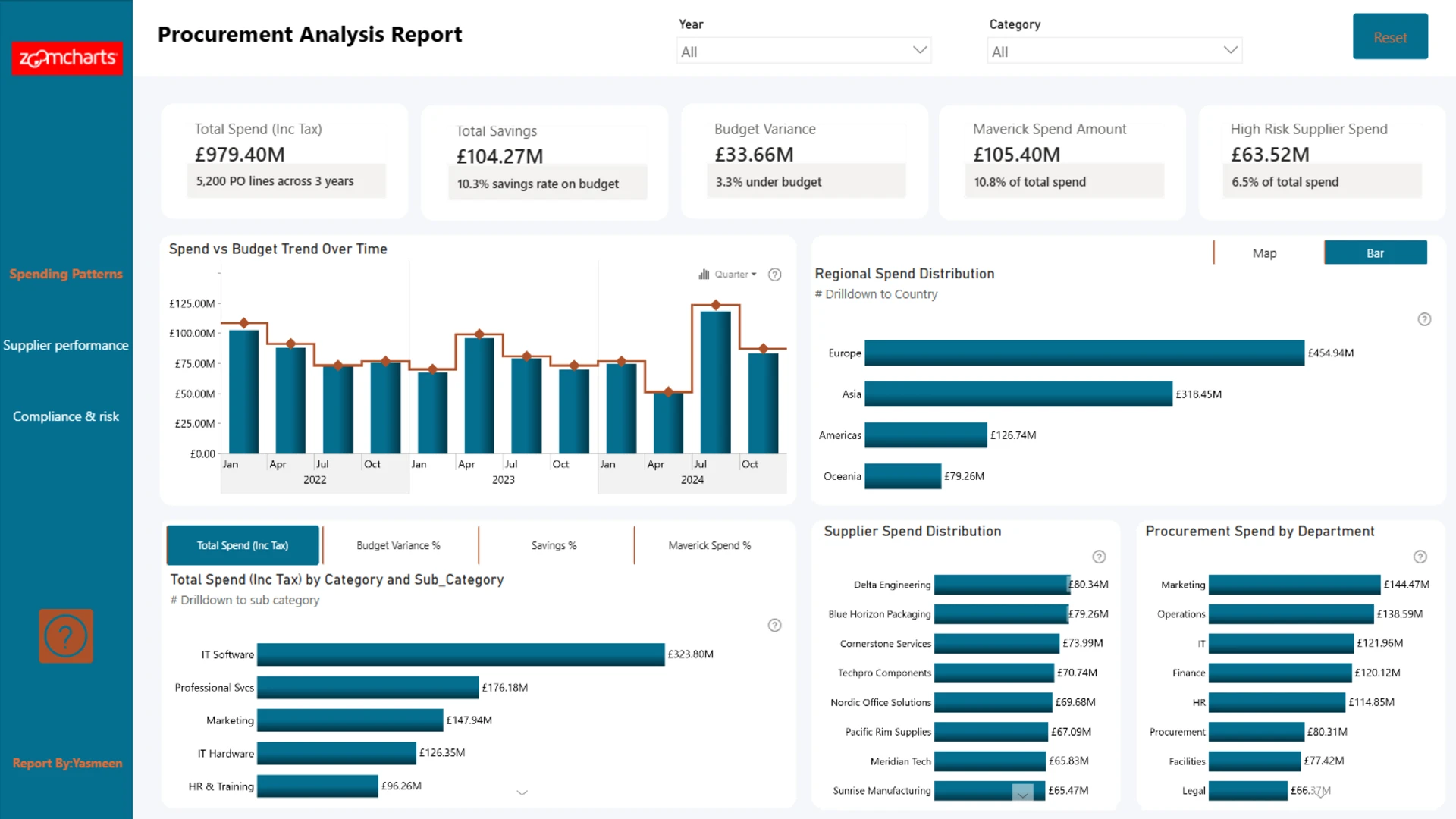1456x819 pixels.
Task: Click the Europe bar in regional chart
Action: [1084, 353]
